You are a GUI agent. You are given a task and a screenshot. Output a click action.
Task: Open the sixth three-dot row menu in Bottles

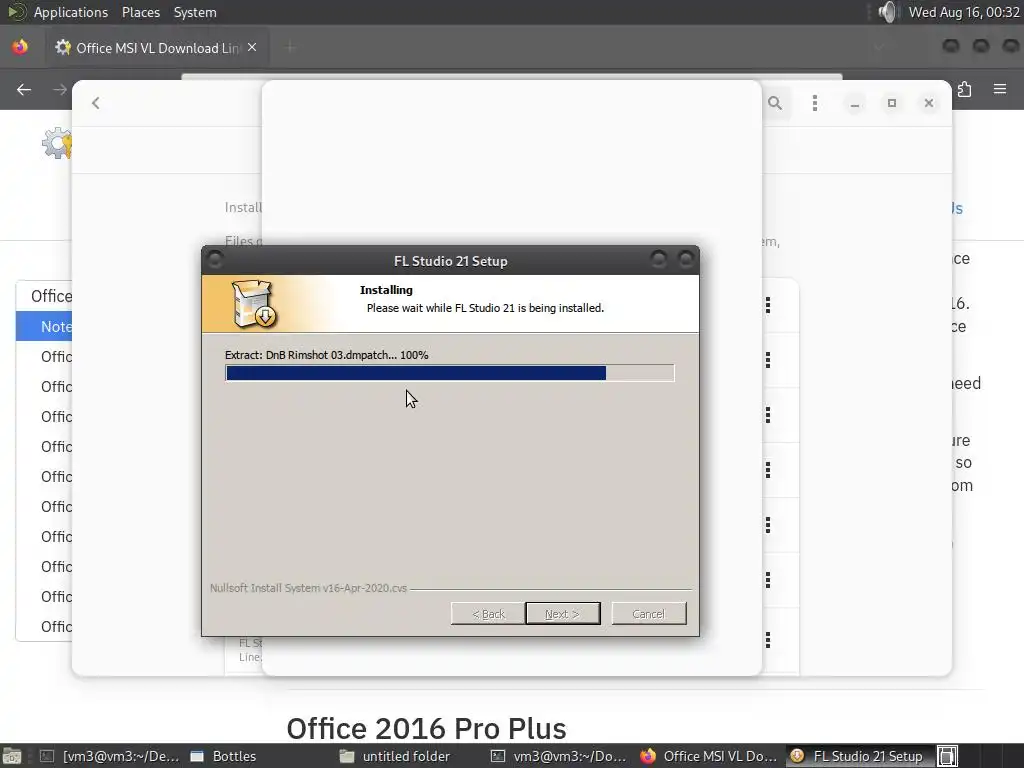[x=768, y=580]
